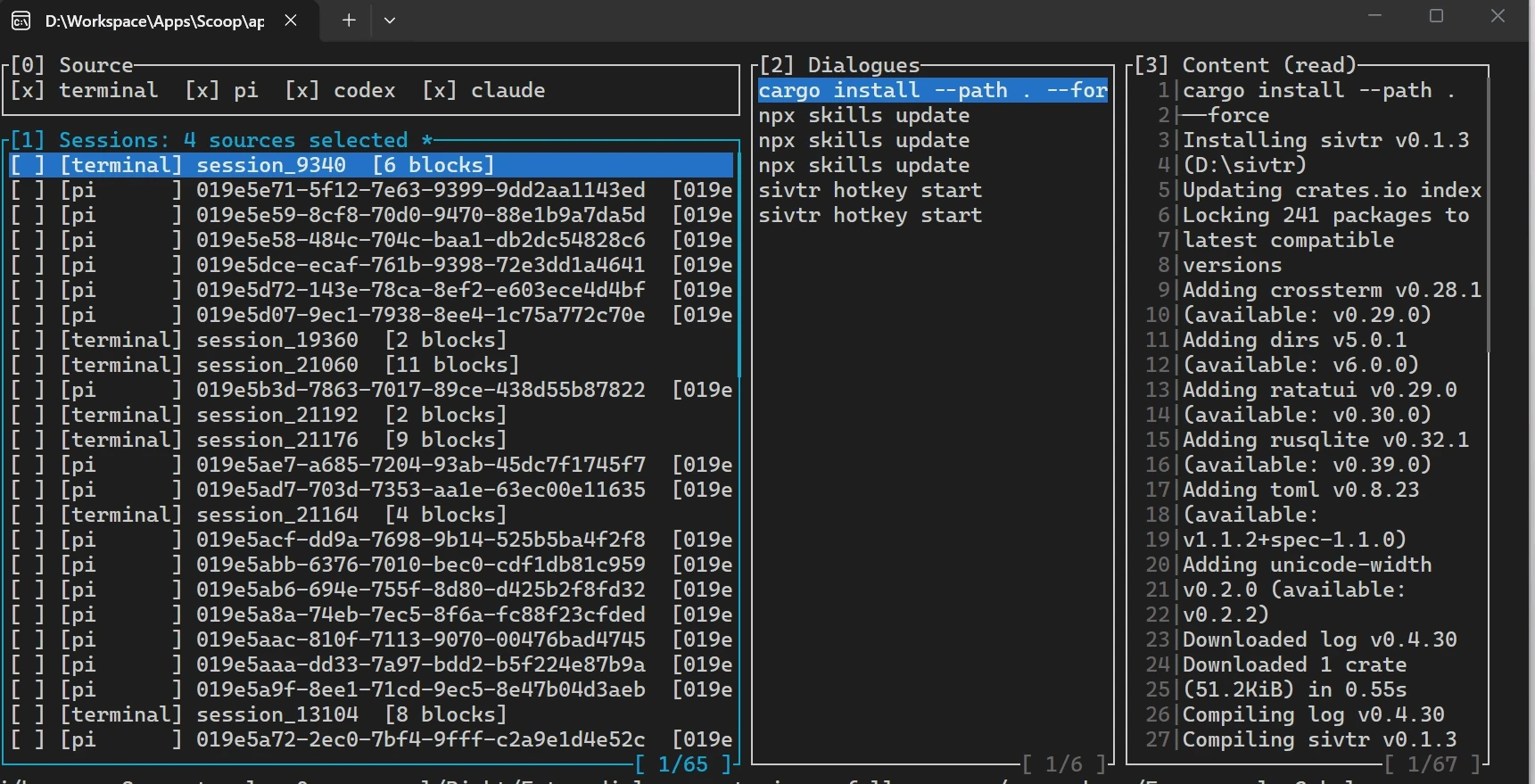This screenshot has width=1535, height=784.
Task: Open the tab profile dropdown chevron
Action: coord(390,21)
